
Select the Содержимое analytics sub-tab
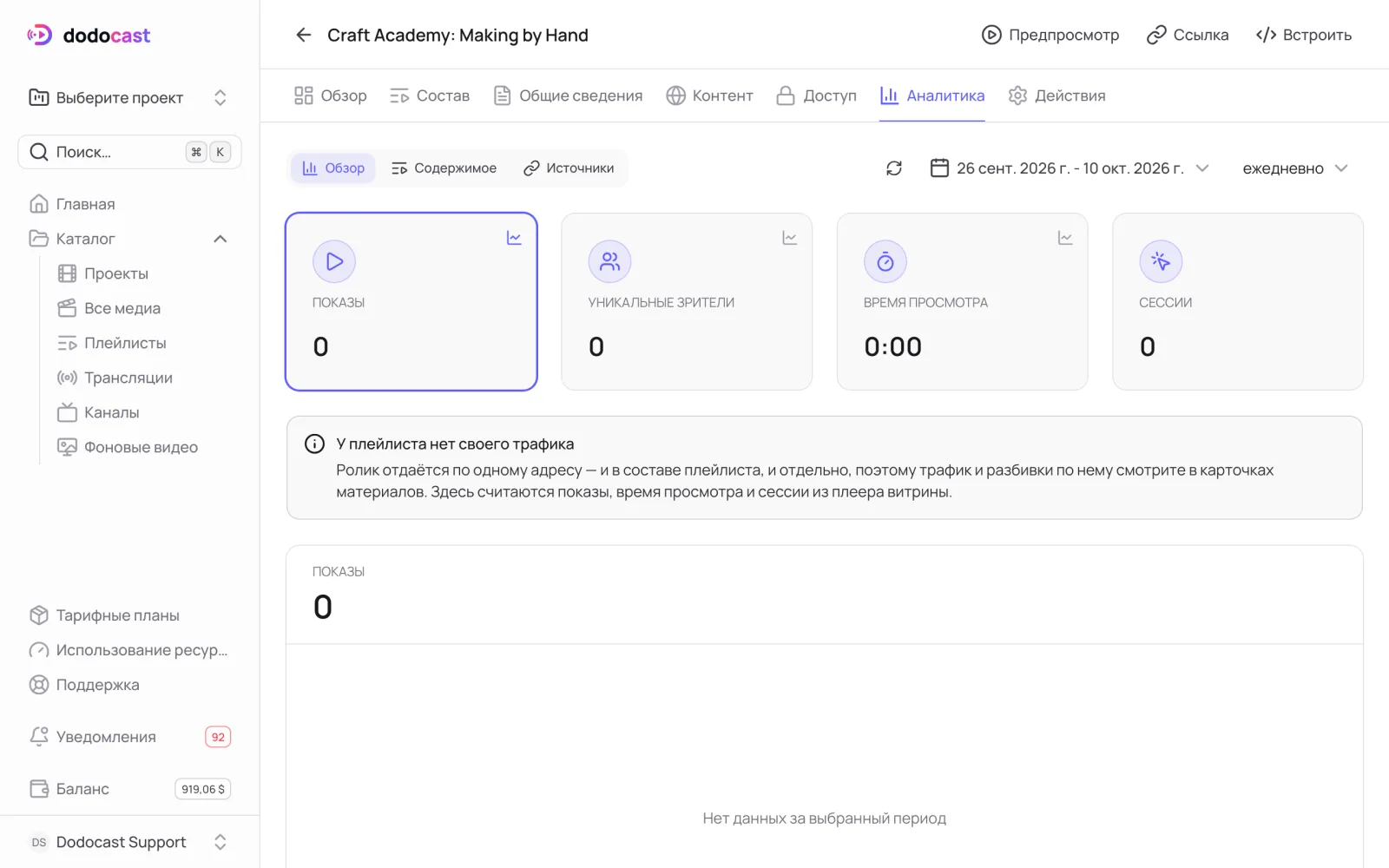click(x=444, y=168)
